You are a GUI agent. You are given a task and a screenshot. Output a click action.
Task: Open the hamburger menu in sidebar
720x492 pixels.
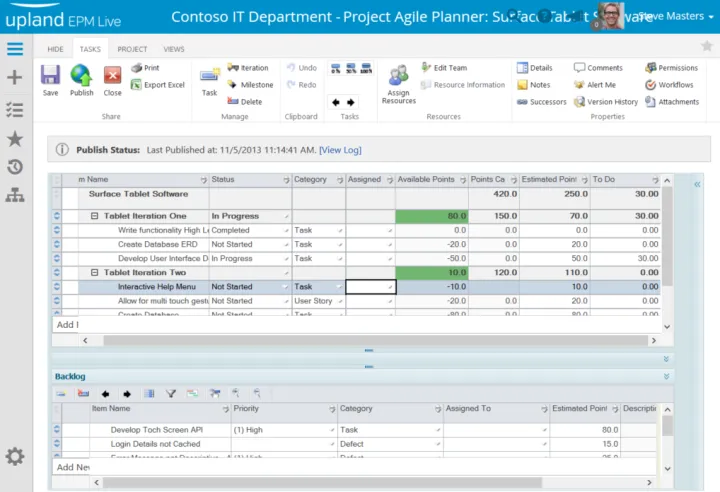(x=15, y=49)
